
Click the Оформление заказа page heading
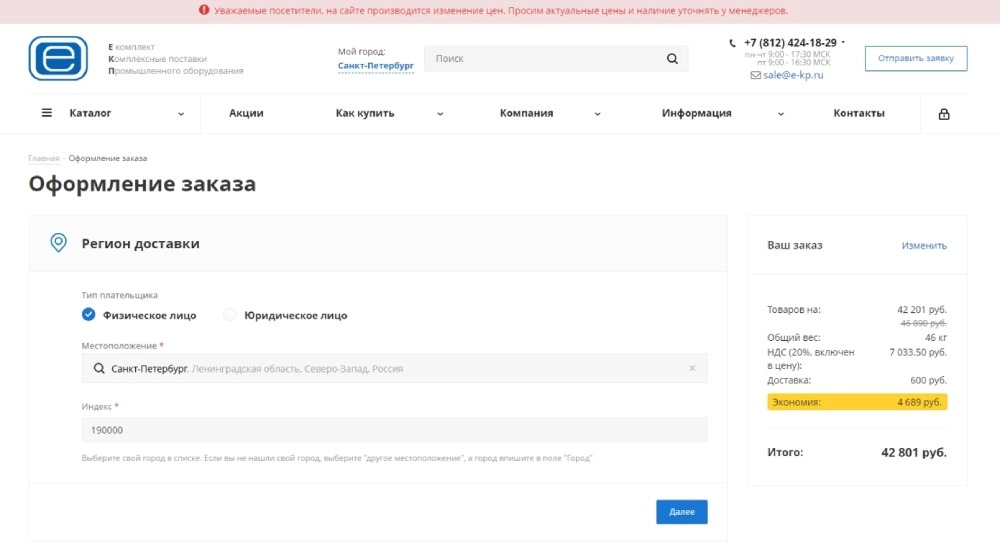(142, 184)
